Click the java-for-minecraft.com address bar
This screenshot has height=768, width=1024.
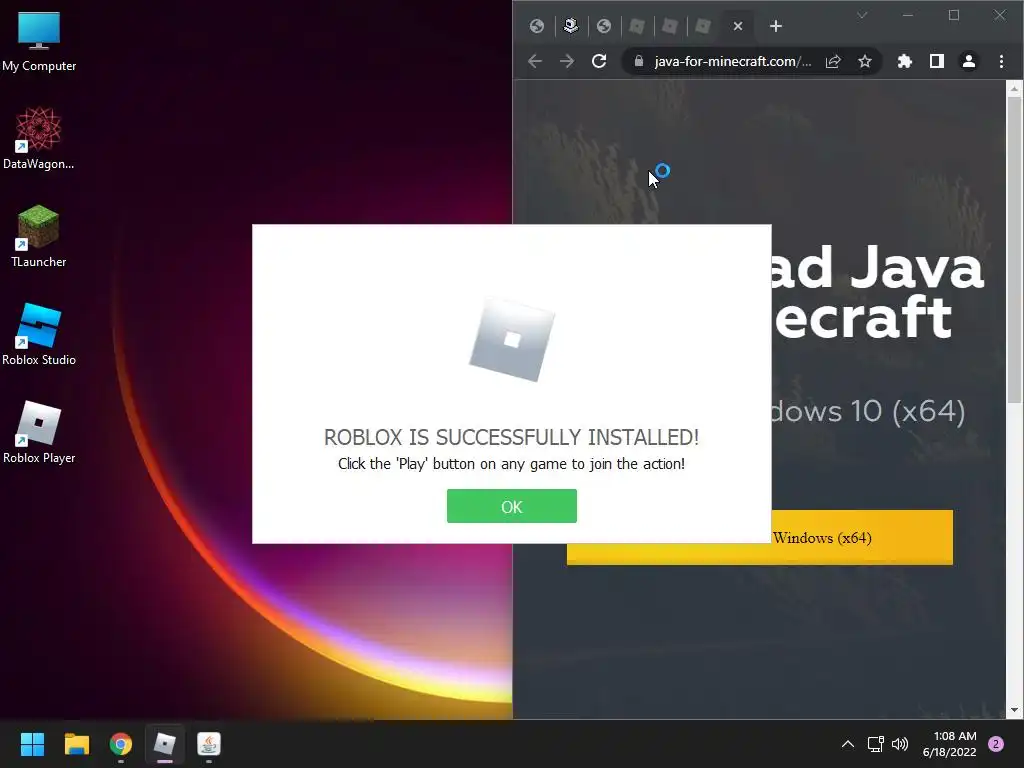pyautogui.click(x=733, y=61)
